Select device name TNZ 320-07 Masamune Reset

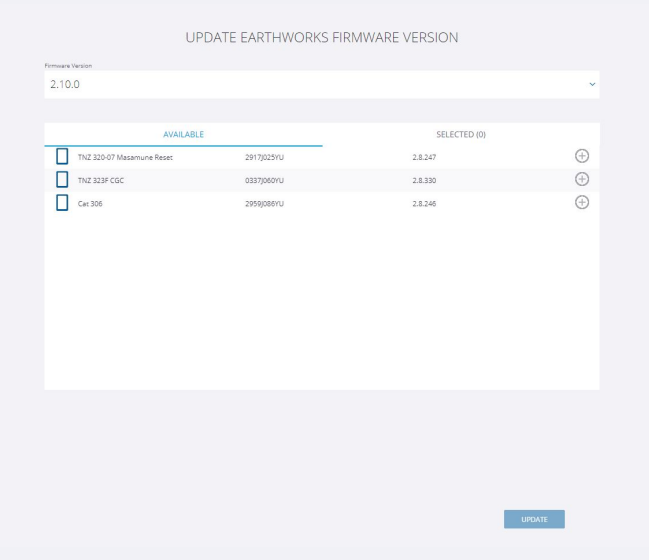pos(125,157)
